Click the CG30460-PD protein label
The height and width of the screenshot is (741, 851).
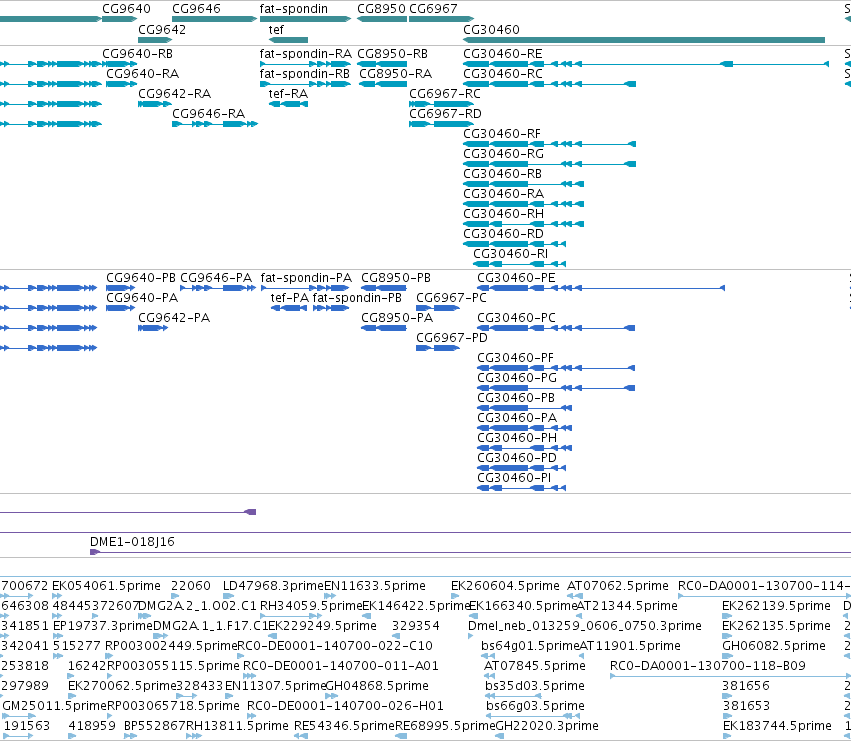(517, 458)
